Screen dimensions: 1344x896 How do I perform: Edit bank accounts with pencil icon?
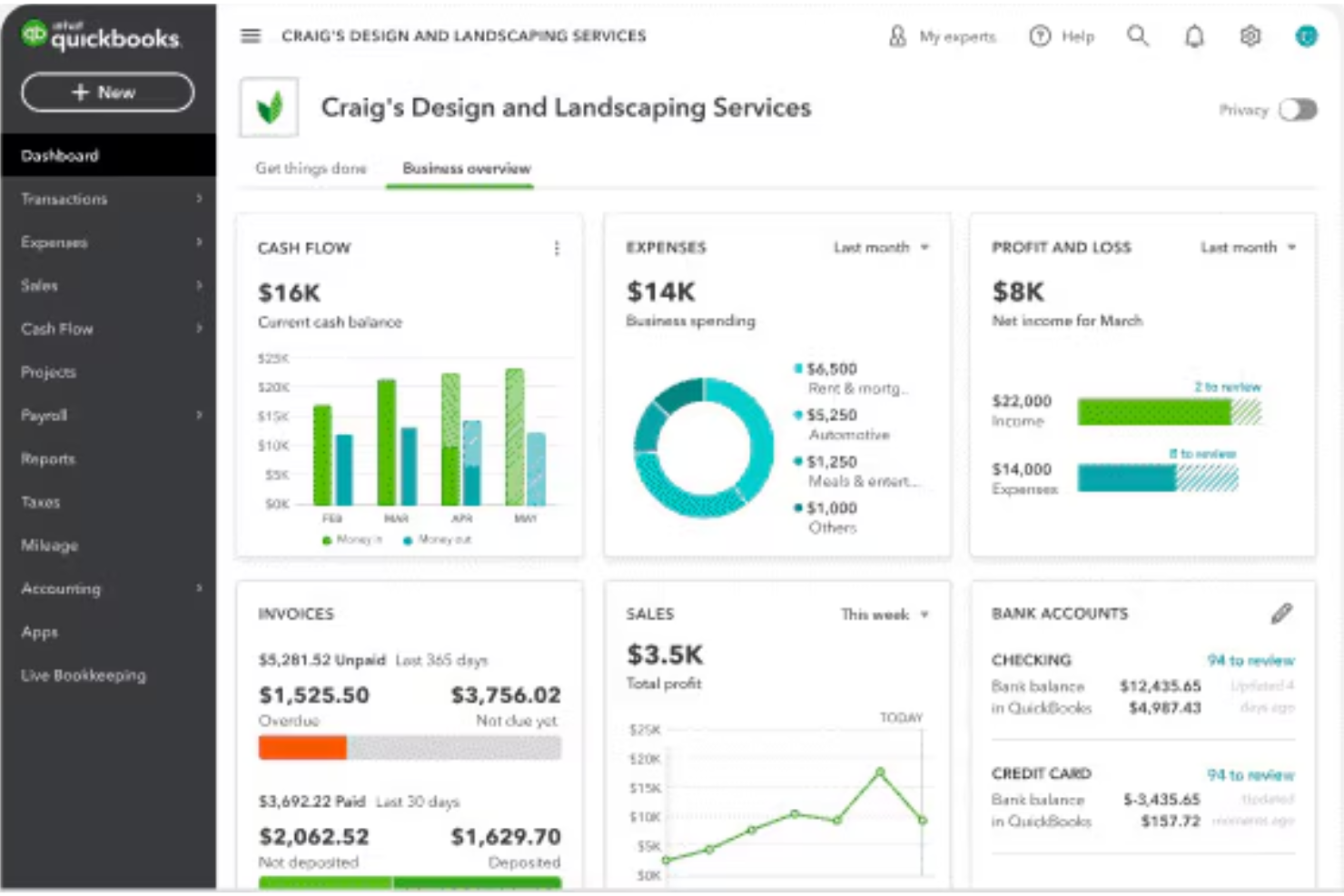tap(1281, 614)
